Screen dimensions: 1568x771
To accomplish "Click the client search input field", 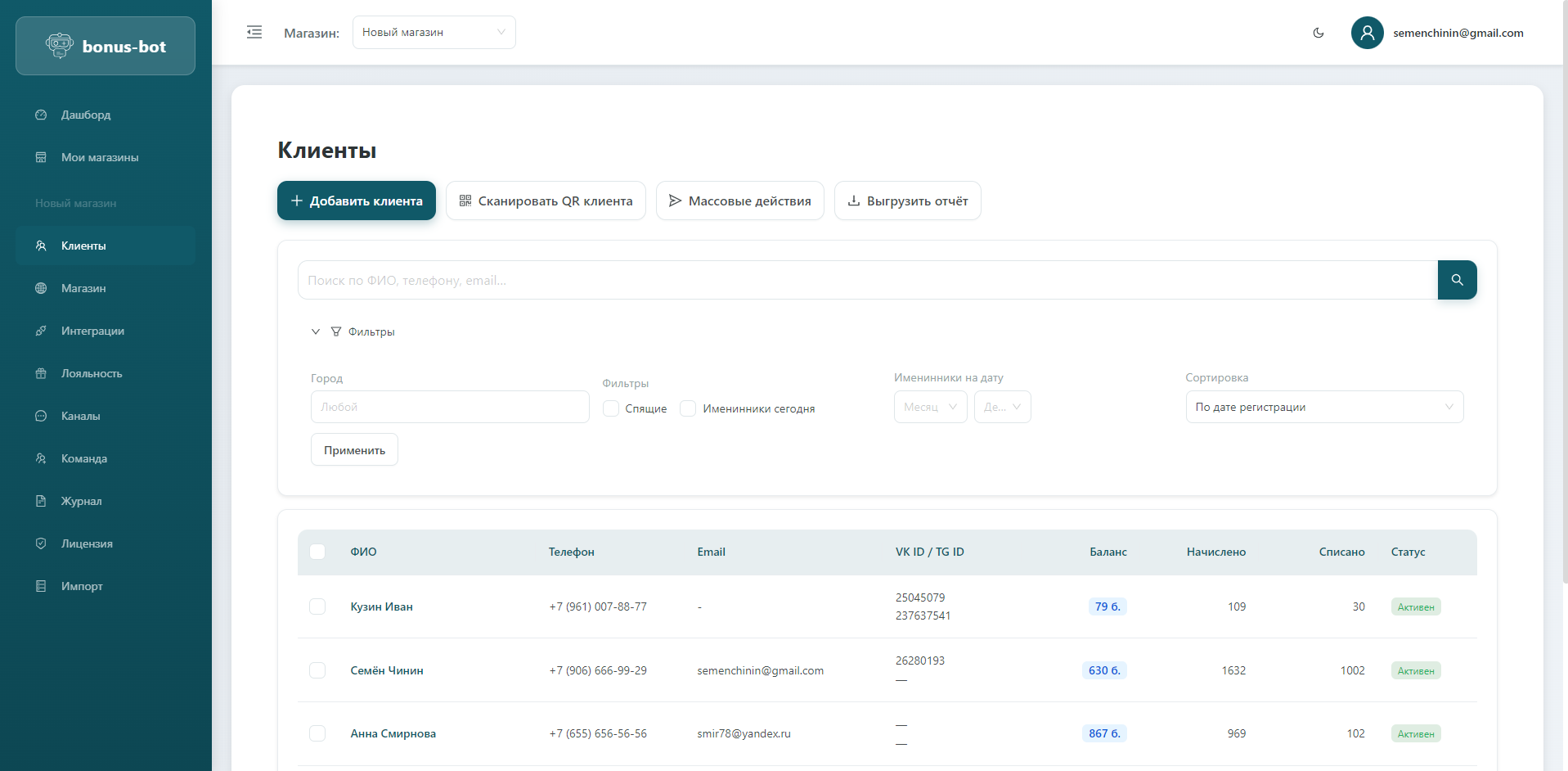I will click(x=867, y=280).
